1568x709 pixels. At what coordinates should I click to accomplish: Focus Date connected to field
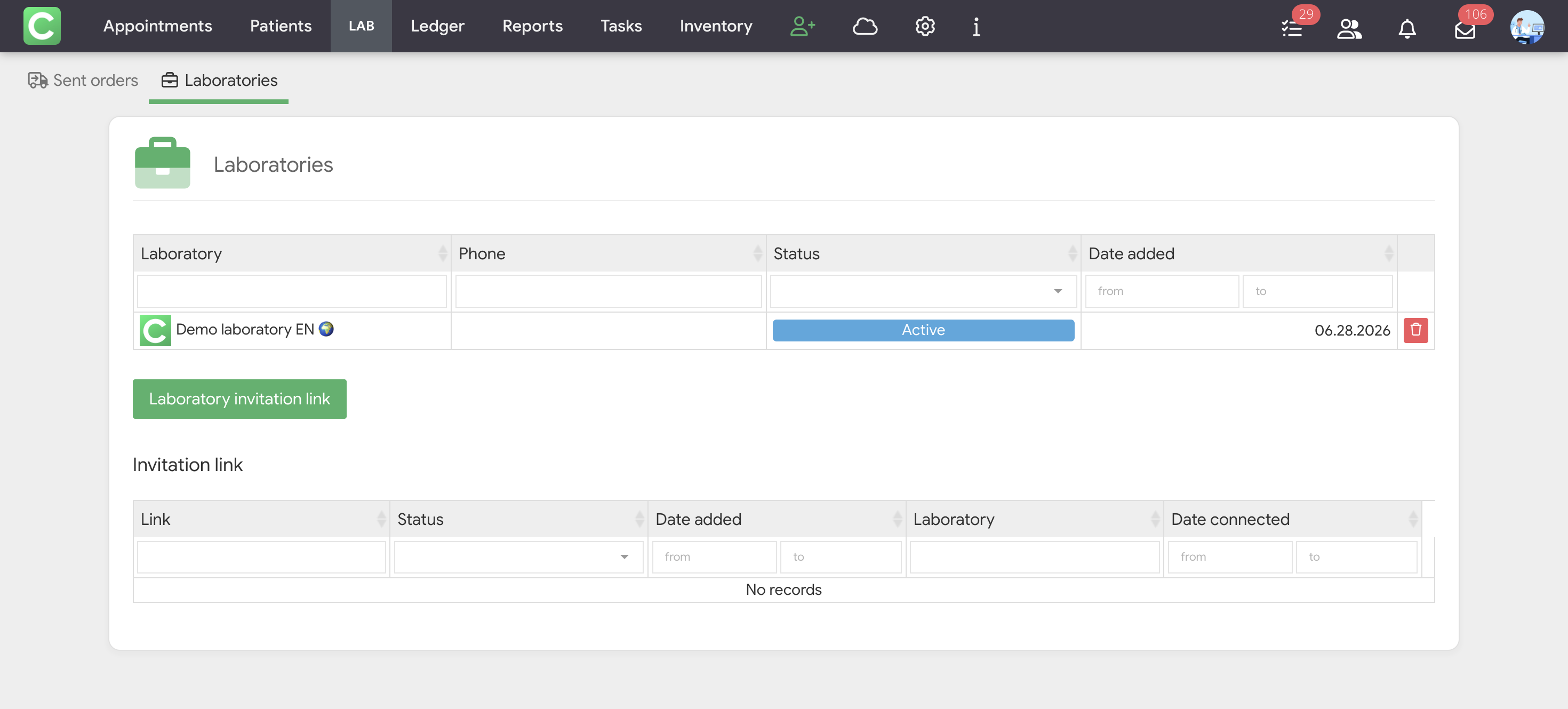(x=1356, y=557)
